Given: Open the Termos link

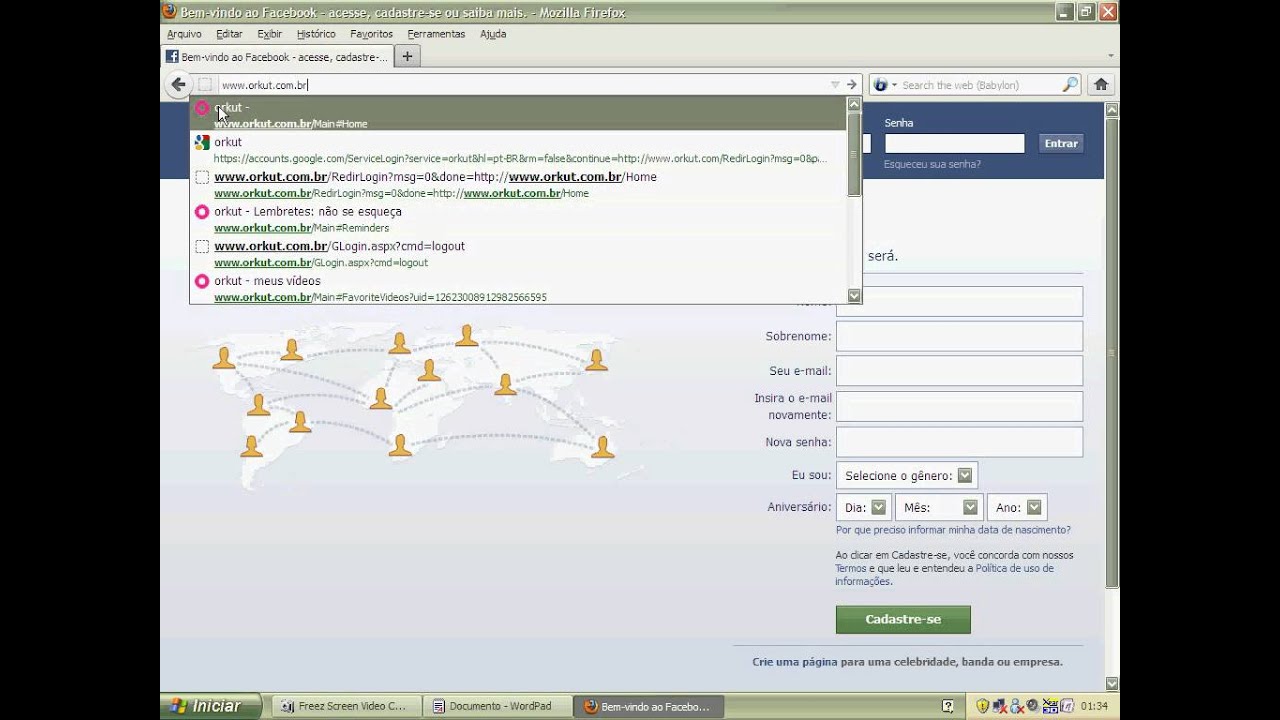Looking at the screenshot, I should click(851, 568).
